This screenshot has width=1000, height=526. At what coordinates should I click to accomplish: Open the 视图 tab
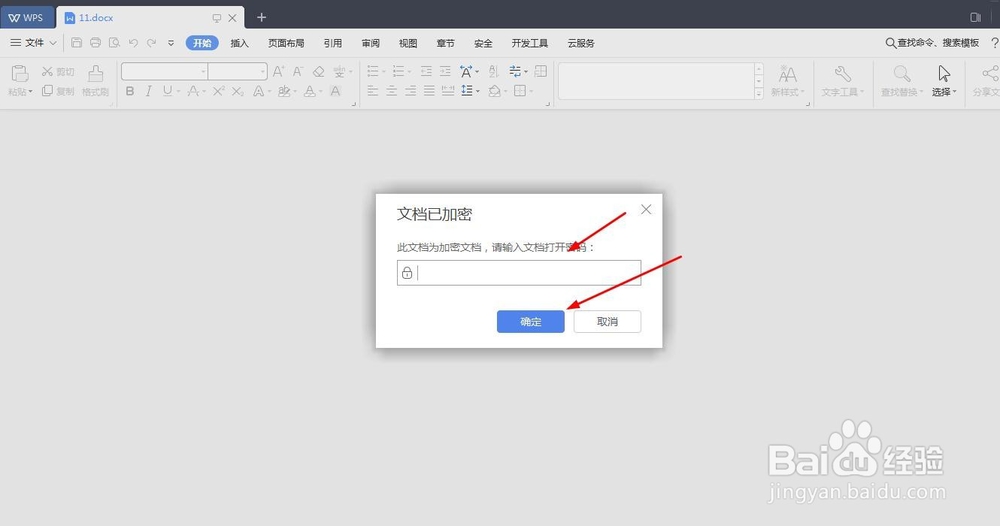(408, 43)
